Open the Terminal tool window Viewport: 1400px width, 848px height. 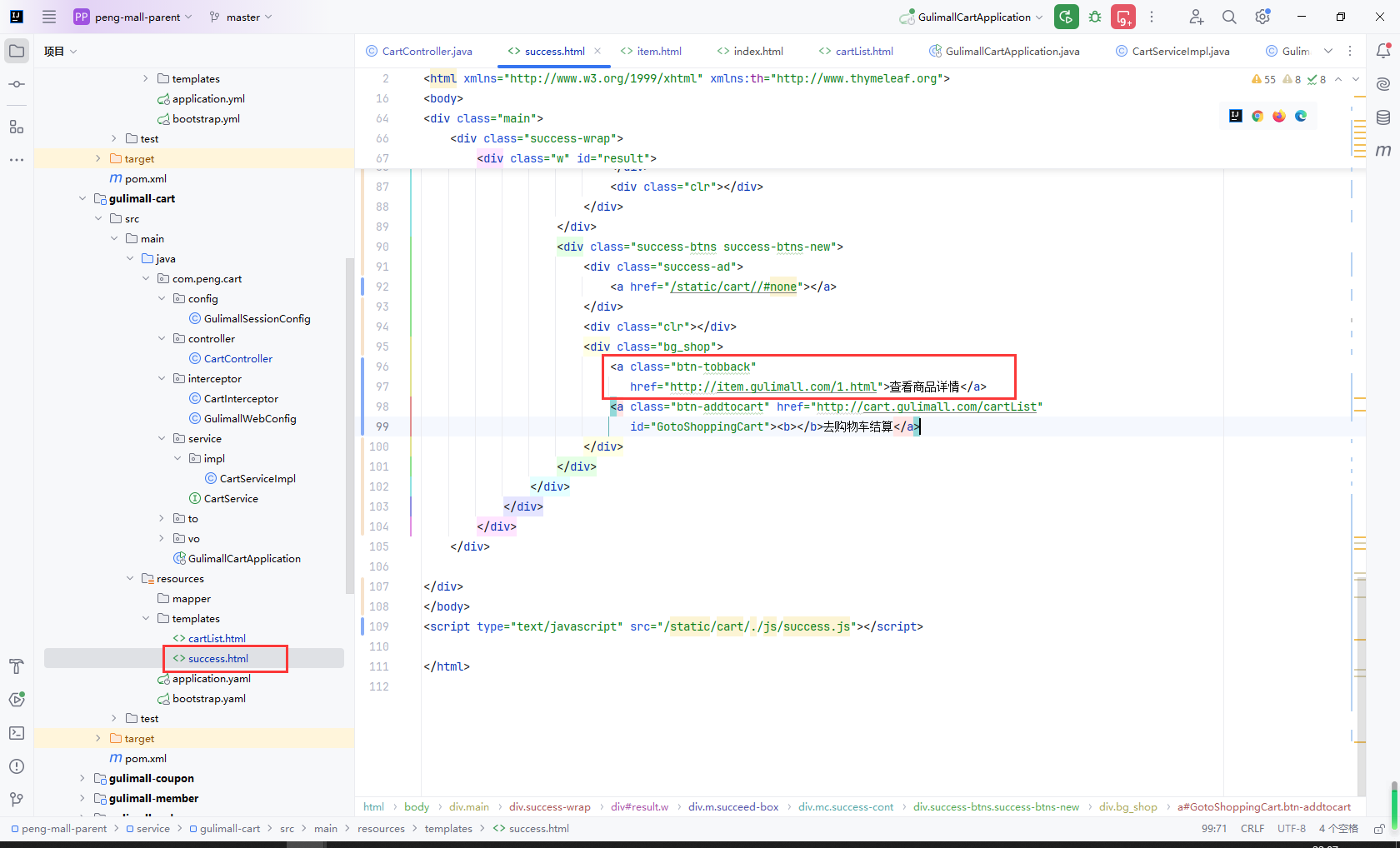click(17, 733)
